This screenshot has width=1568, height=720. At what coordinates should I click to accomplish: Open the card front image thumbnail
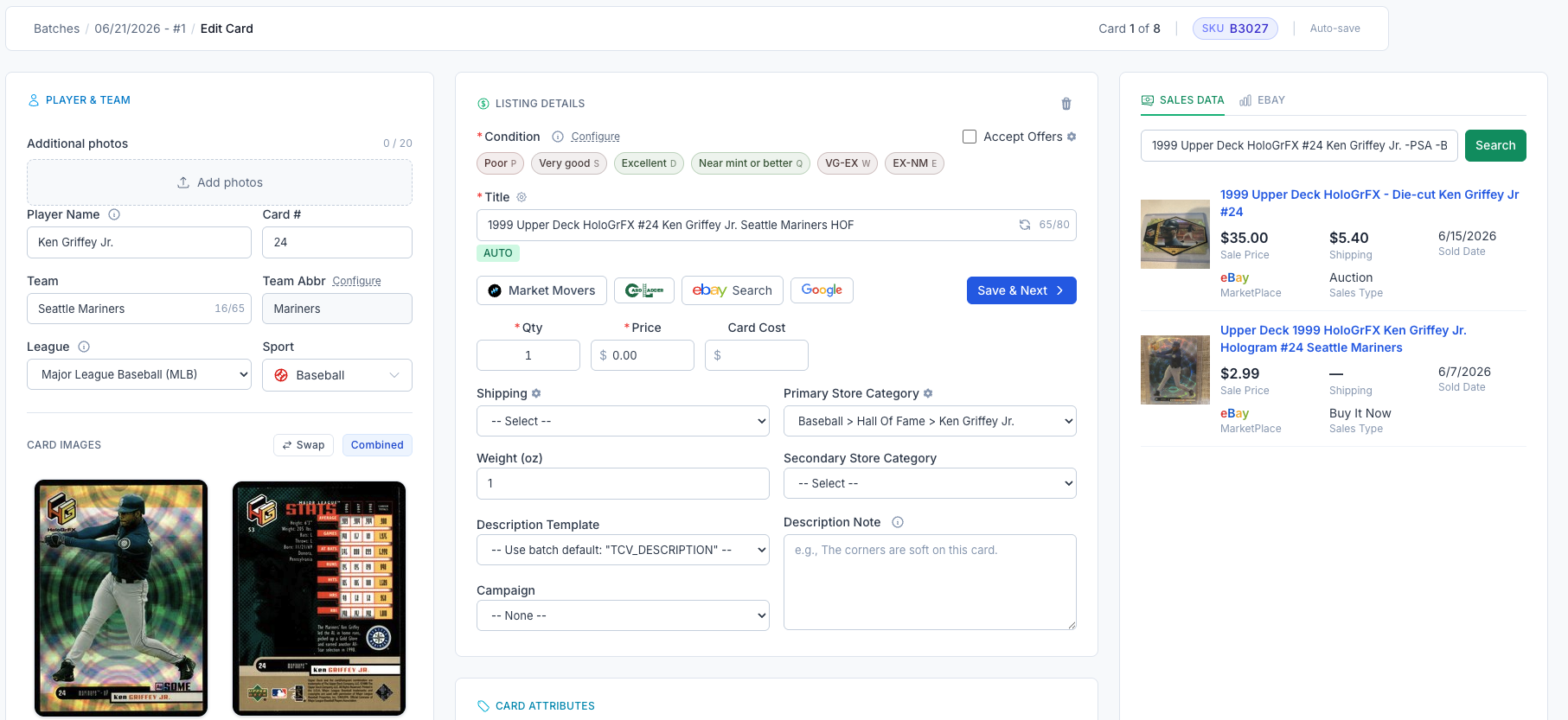click(x=121, y=598)
